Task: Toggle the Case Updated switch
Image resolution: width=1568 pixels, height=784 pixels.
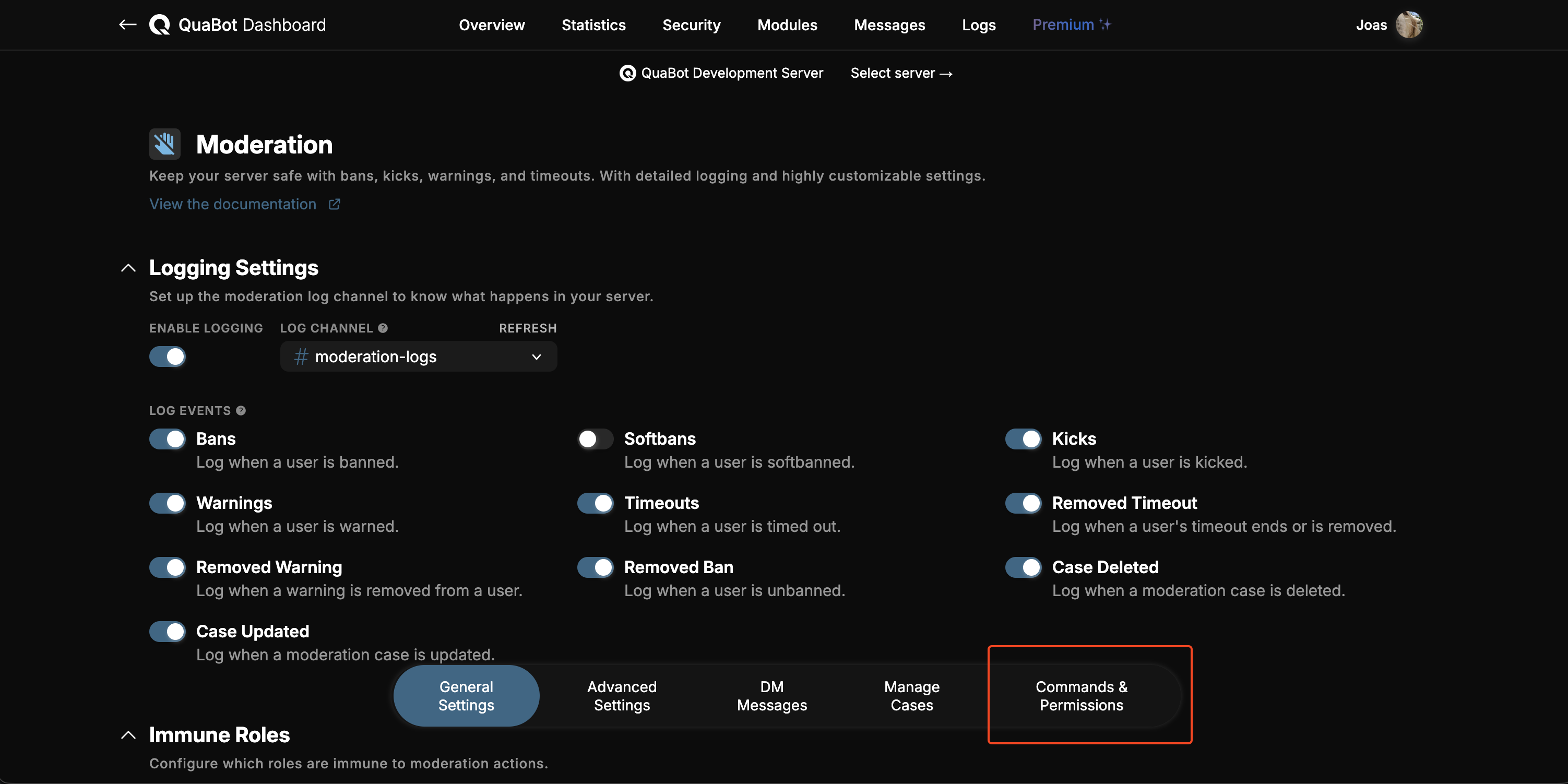Action: 168,631
